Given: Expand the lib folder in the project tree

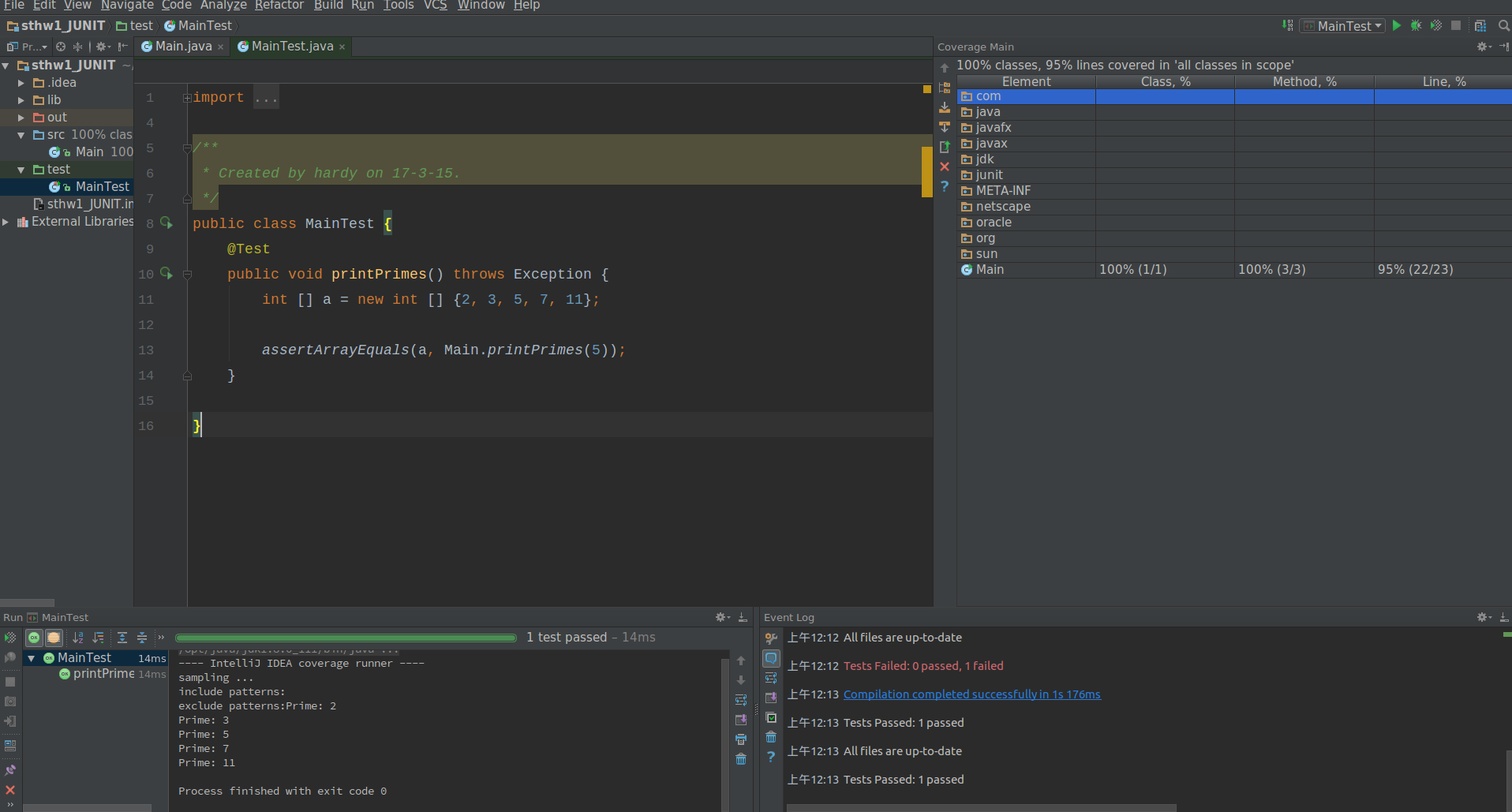Looking at the screenshot, I should (21, 100).
